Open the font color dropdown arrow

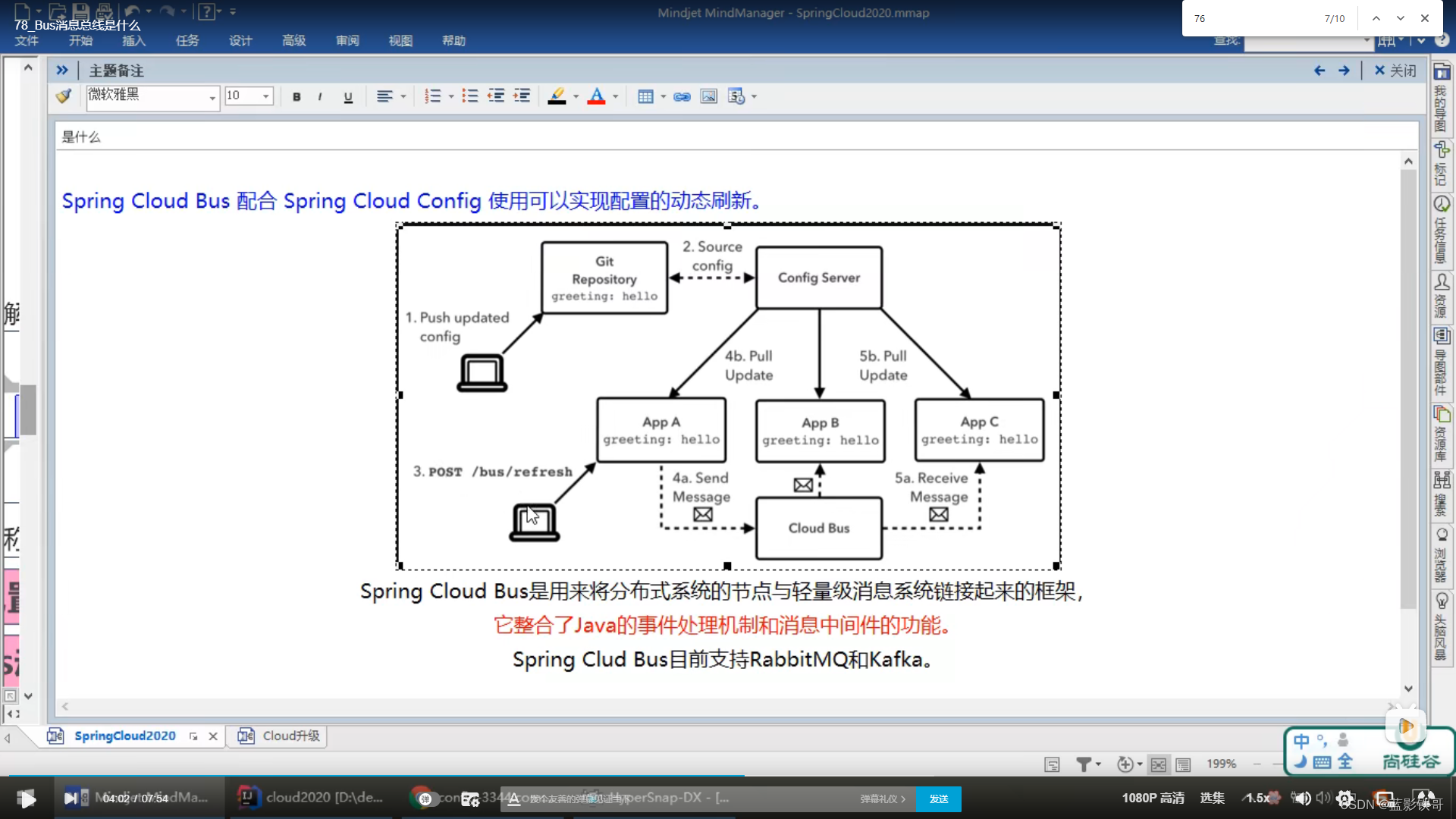point(615,96)
